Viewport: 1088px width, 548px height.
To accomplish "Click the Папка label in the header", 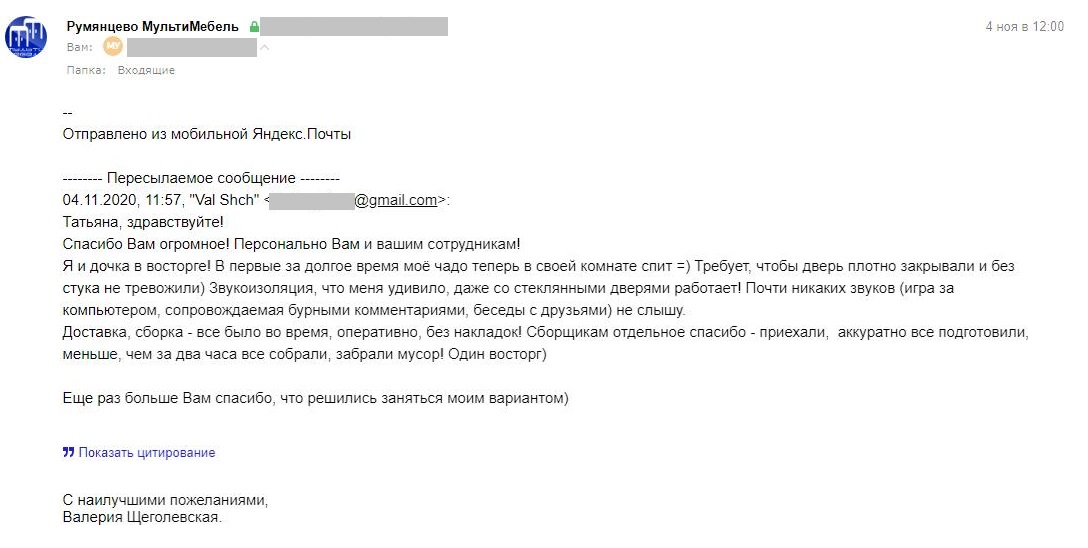I will pos(86,71).
